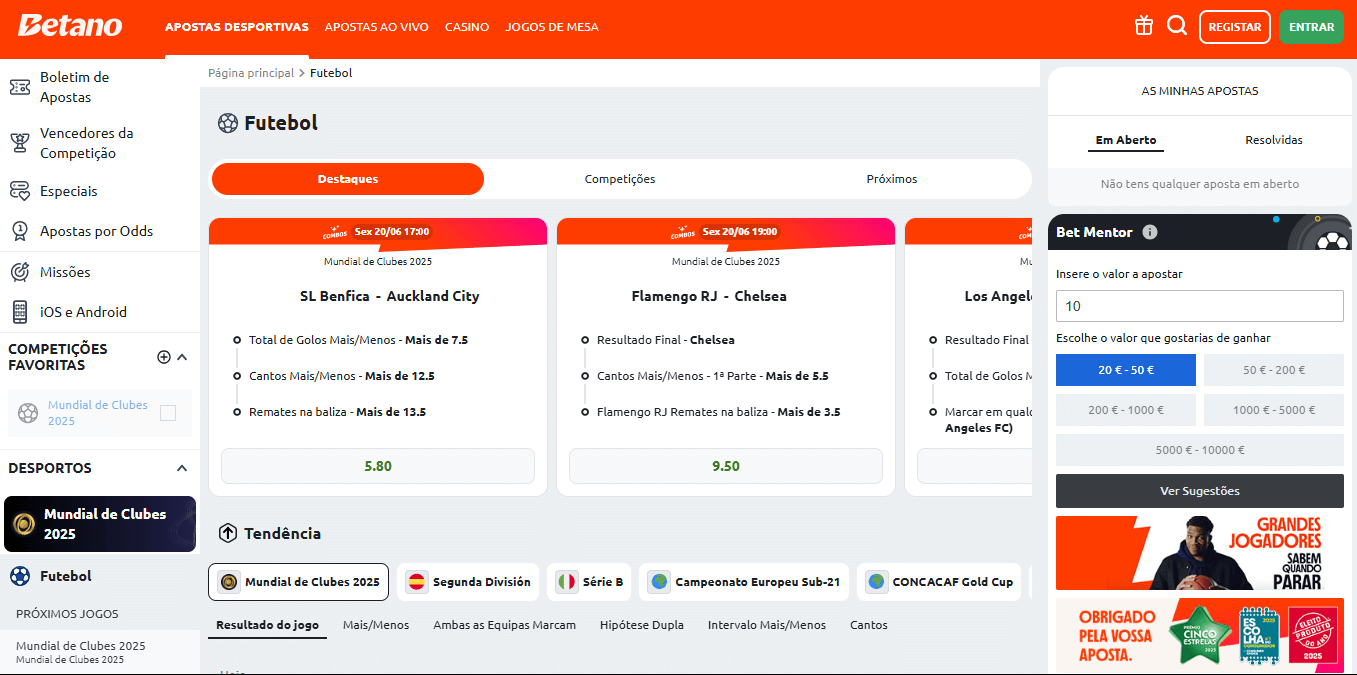Click the globe icon on Campeonato Europeu Sub-21

tap(658, 582)
